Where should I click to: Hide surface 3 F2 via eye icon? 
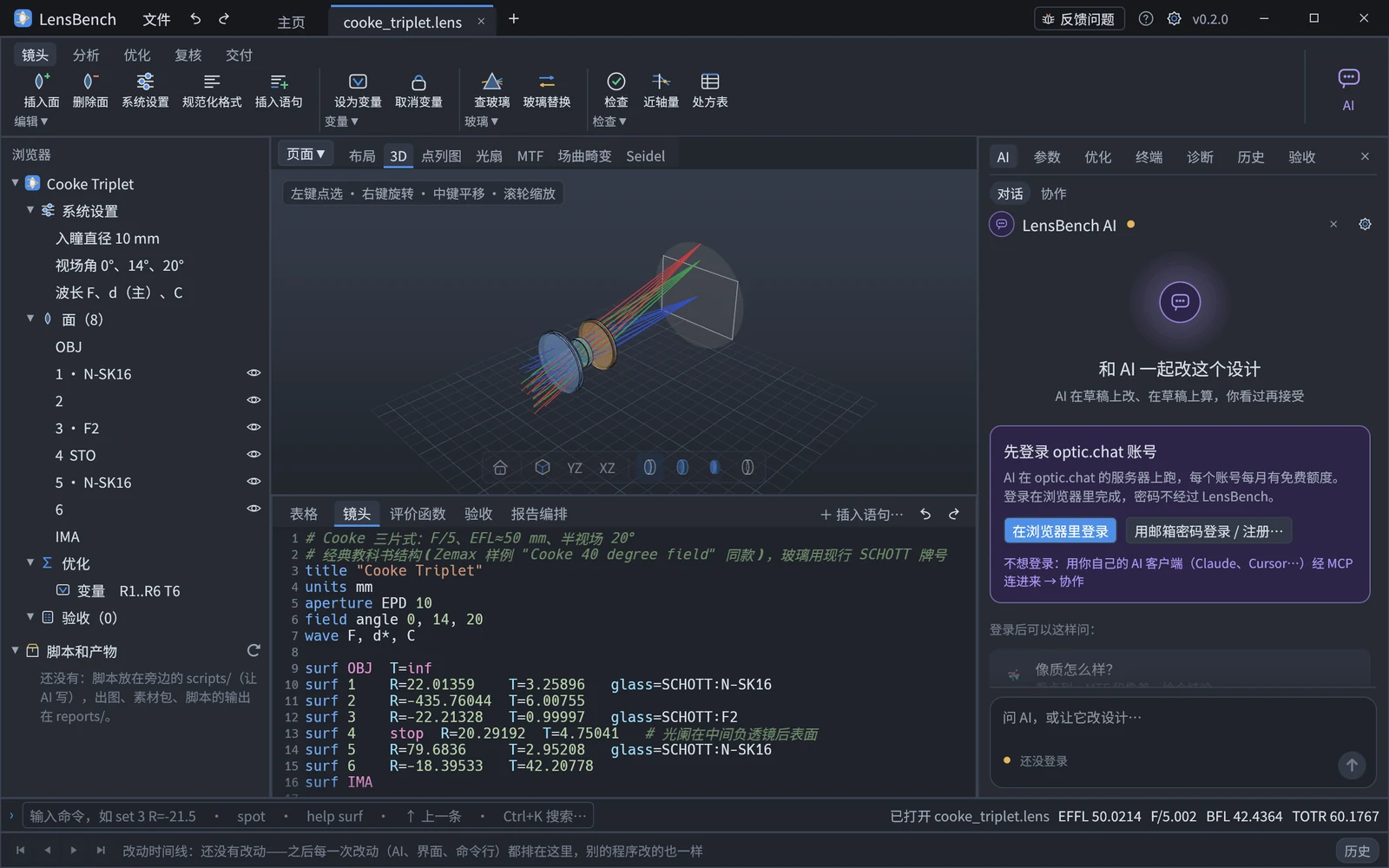pyautogui.click(x=253, y=427)
